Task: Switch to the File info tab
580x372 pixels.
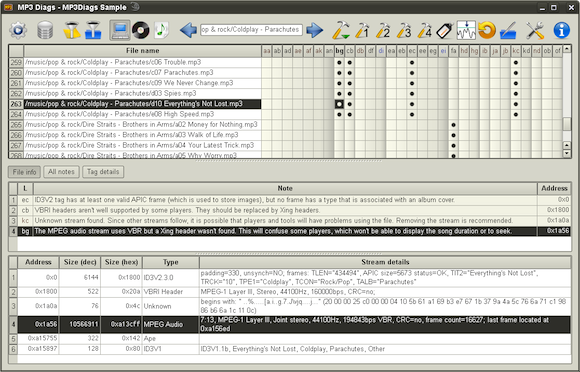Action: point(24,172)
